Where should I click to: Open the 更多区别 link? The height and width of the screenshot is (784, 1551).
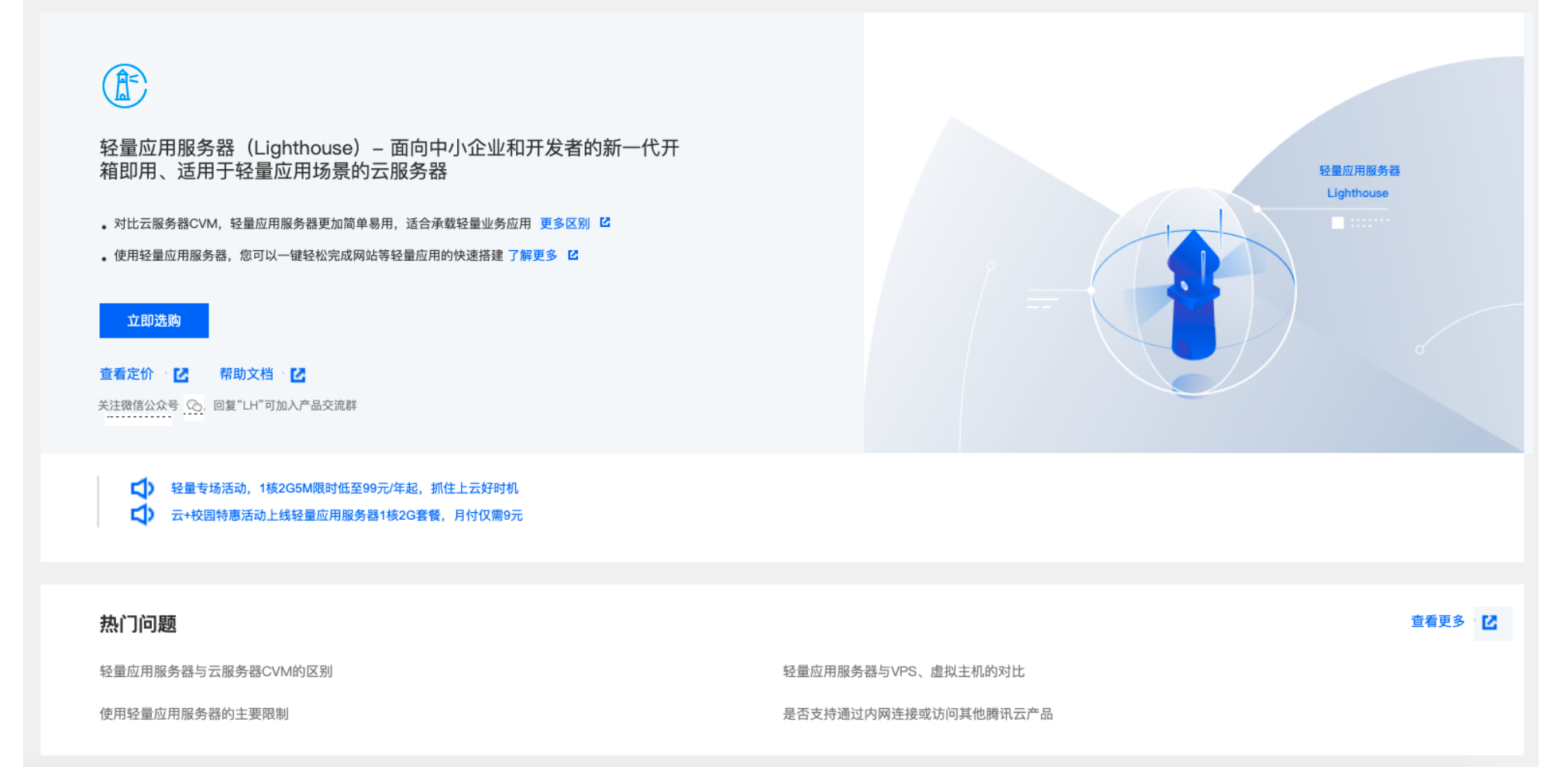point(565,223)
